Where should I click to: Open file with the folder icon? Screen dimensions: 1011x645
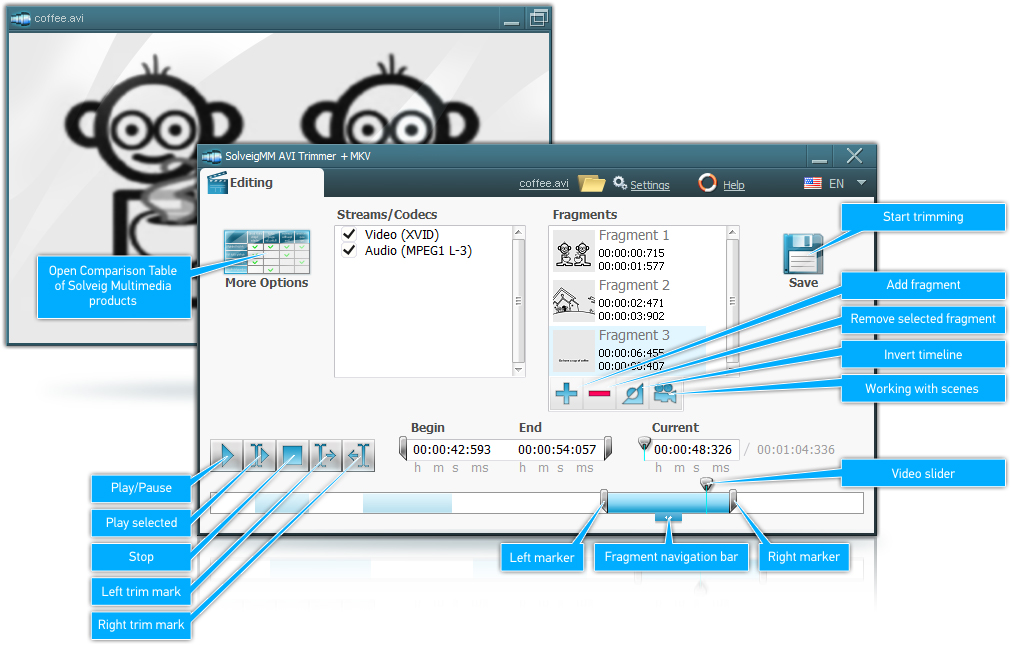pos(591,184)
